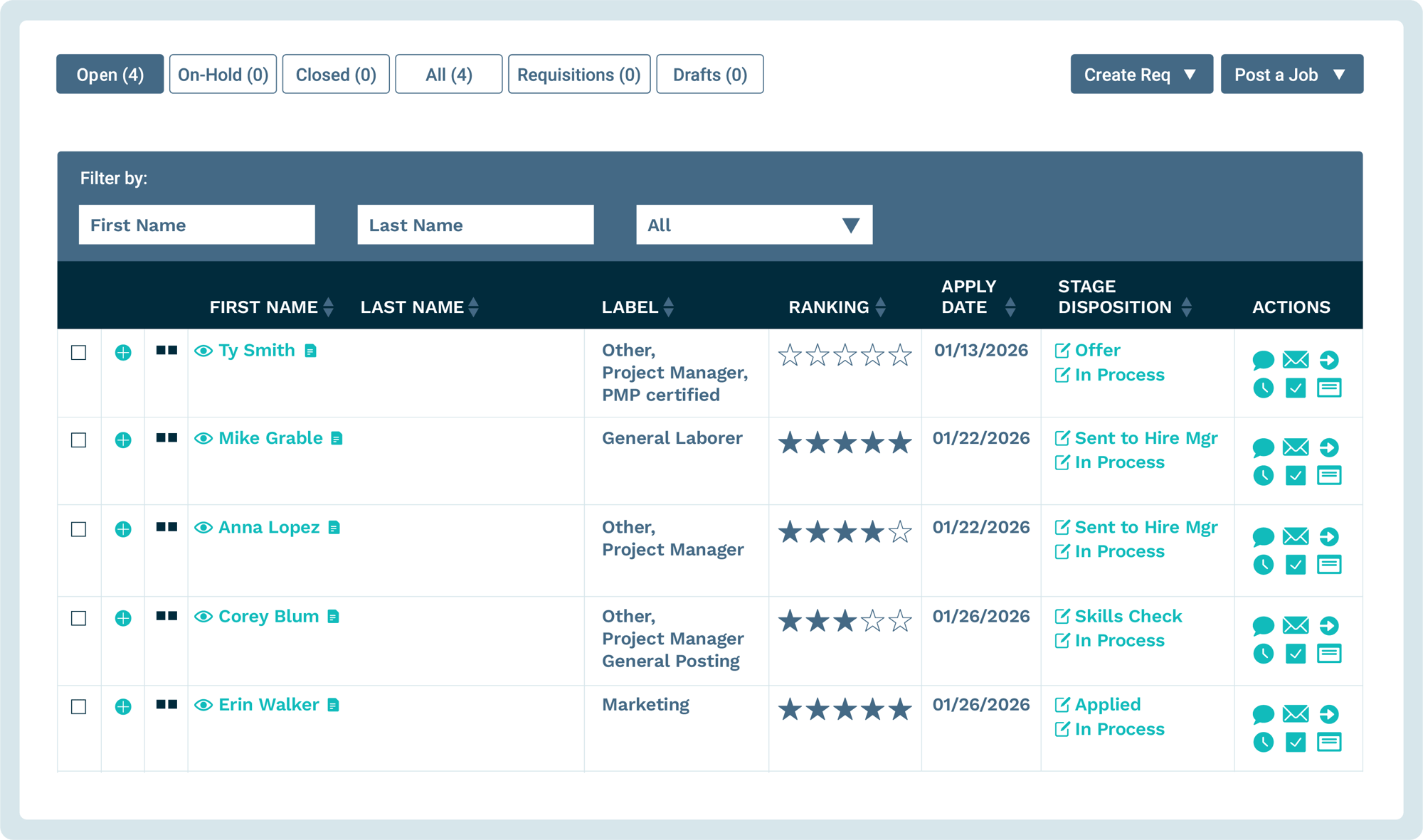Open Corey Blum candidate profile link

pyautogui.click(x=268, y=616)
